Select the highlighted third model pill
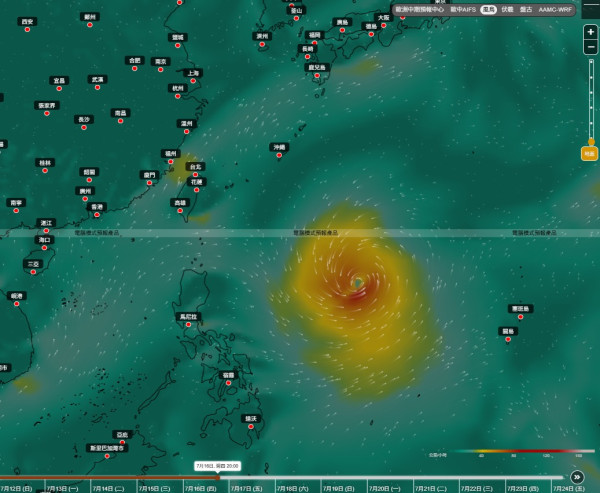The width and height of the screenshot is (600, 493). (489, 10)
